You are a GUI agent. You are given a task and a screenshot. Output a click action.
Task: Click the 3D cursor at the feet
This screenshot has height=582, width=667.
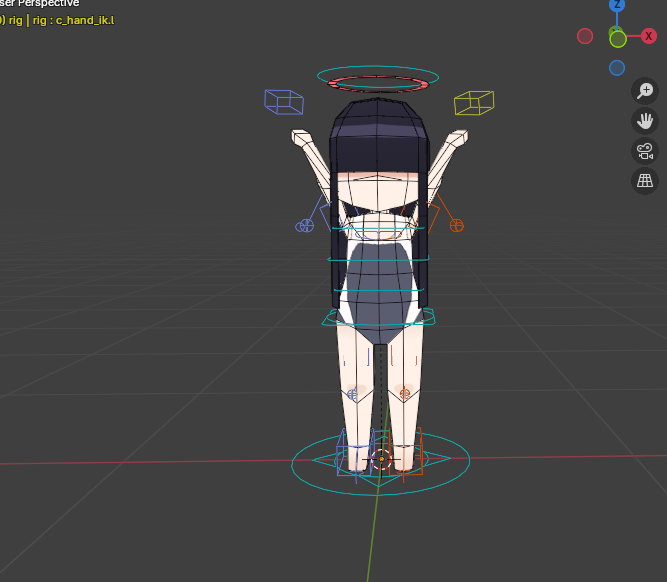(x=380, y=460)
